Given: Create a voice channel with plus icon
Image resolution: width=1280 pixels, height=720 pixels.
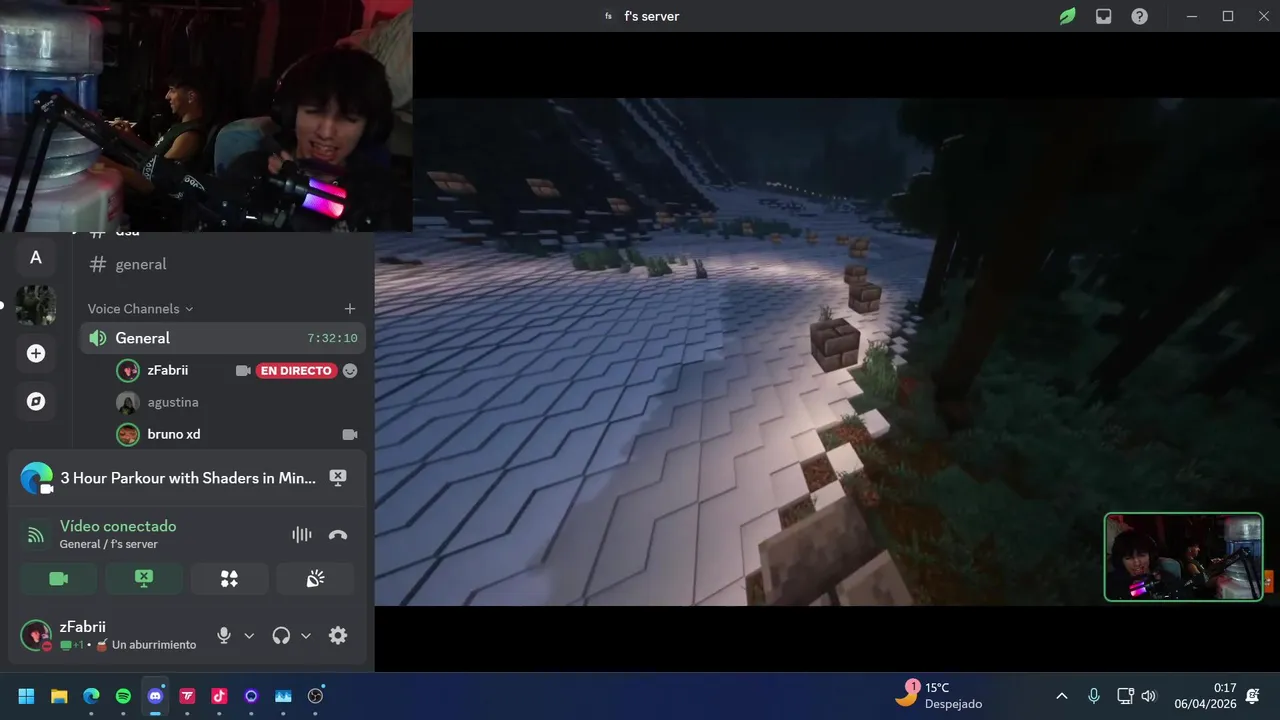Looking at the screenshot, I should pos(349,309).
